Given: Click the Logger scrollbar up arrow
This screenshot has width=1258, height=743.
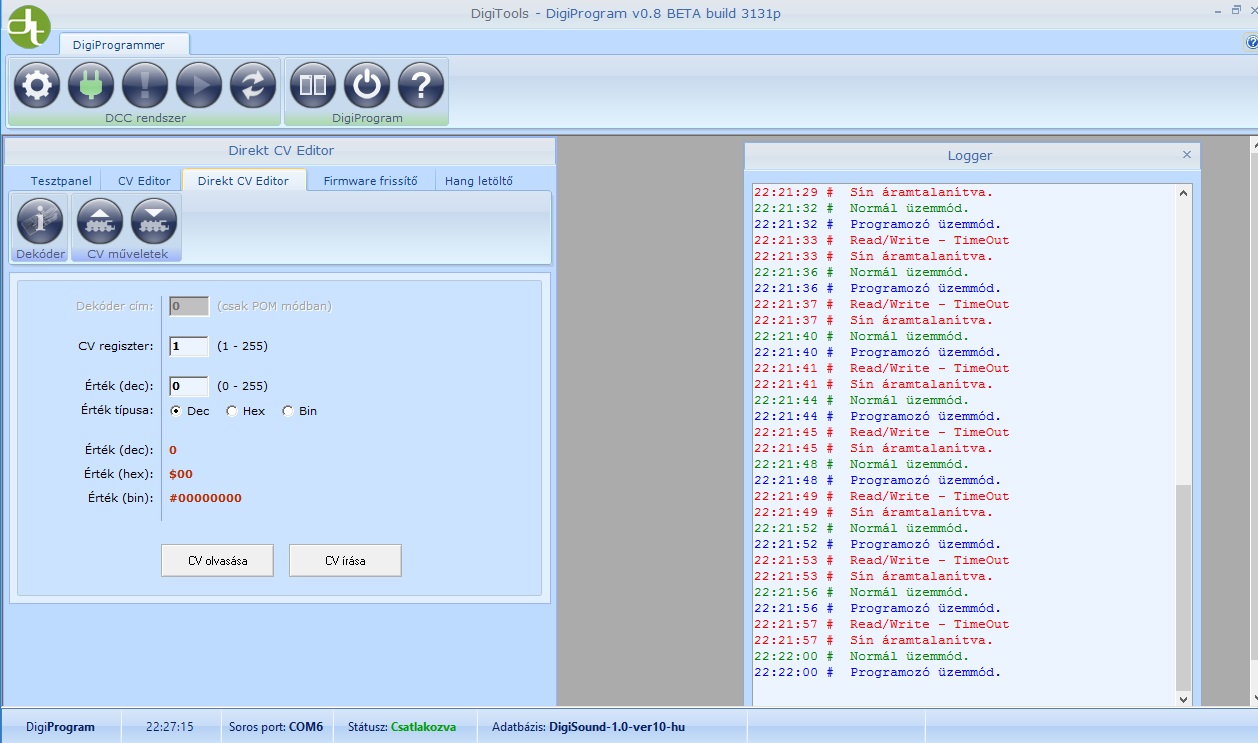Looking at the screenshot, I should [1184, 193].
